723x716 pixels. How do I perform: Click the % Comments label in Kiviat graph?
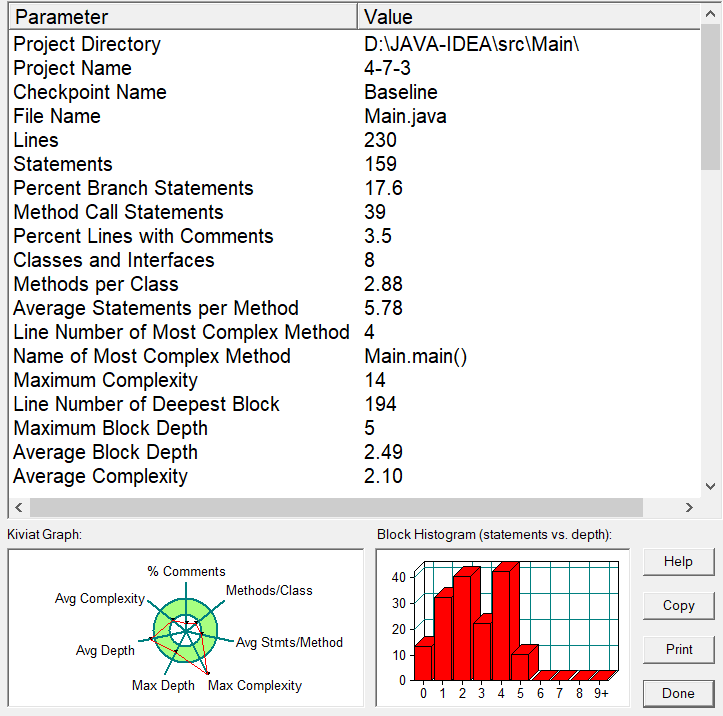[186, 571]
